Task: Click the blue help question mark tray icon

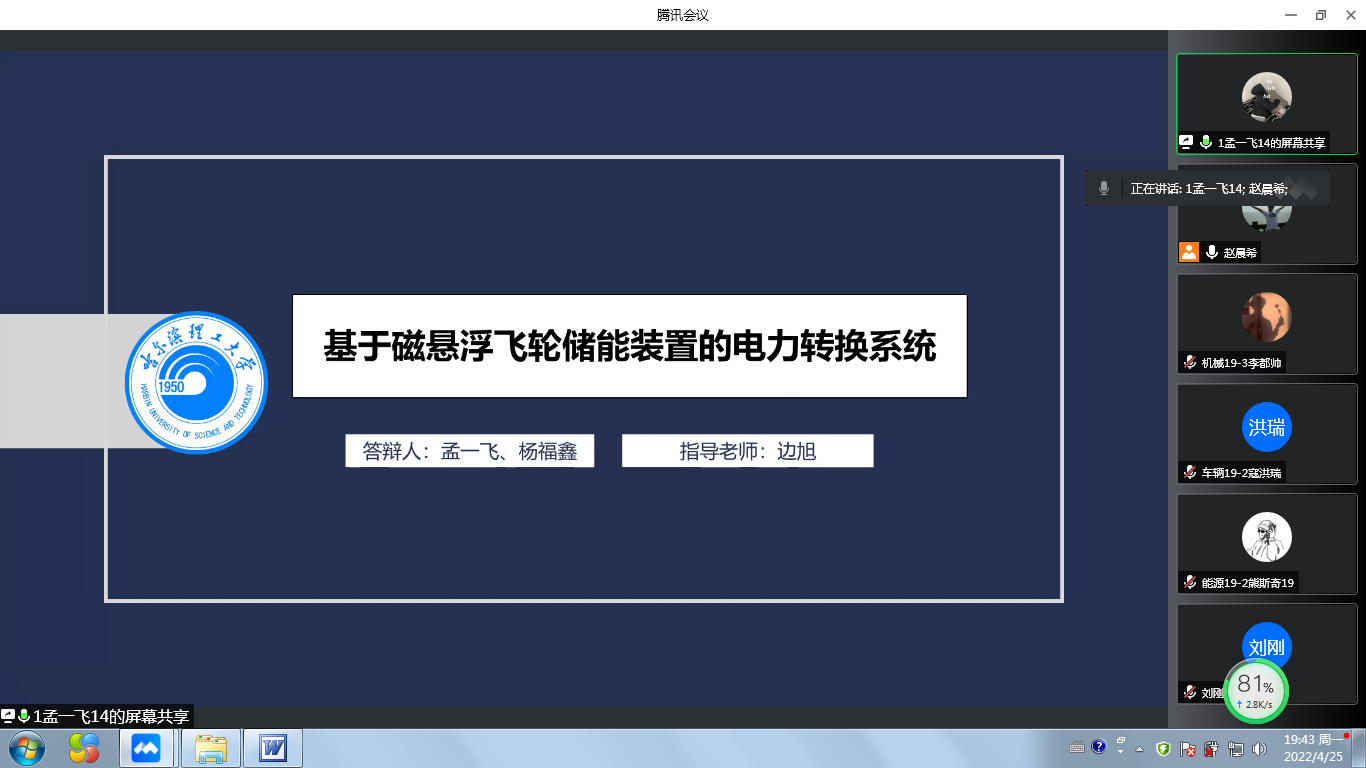Action: 1099,746
